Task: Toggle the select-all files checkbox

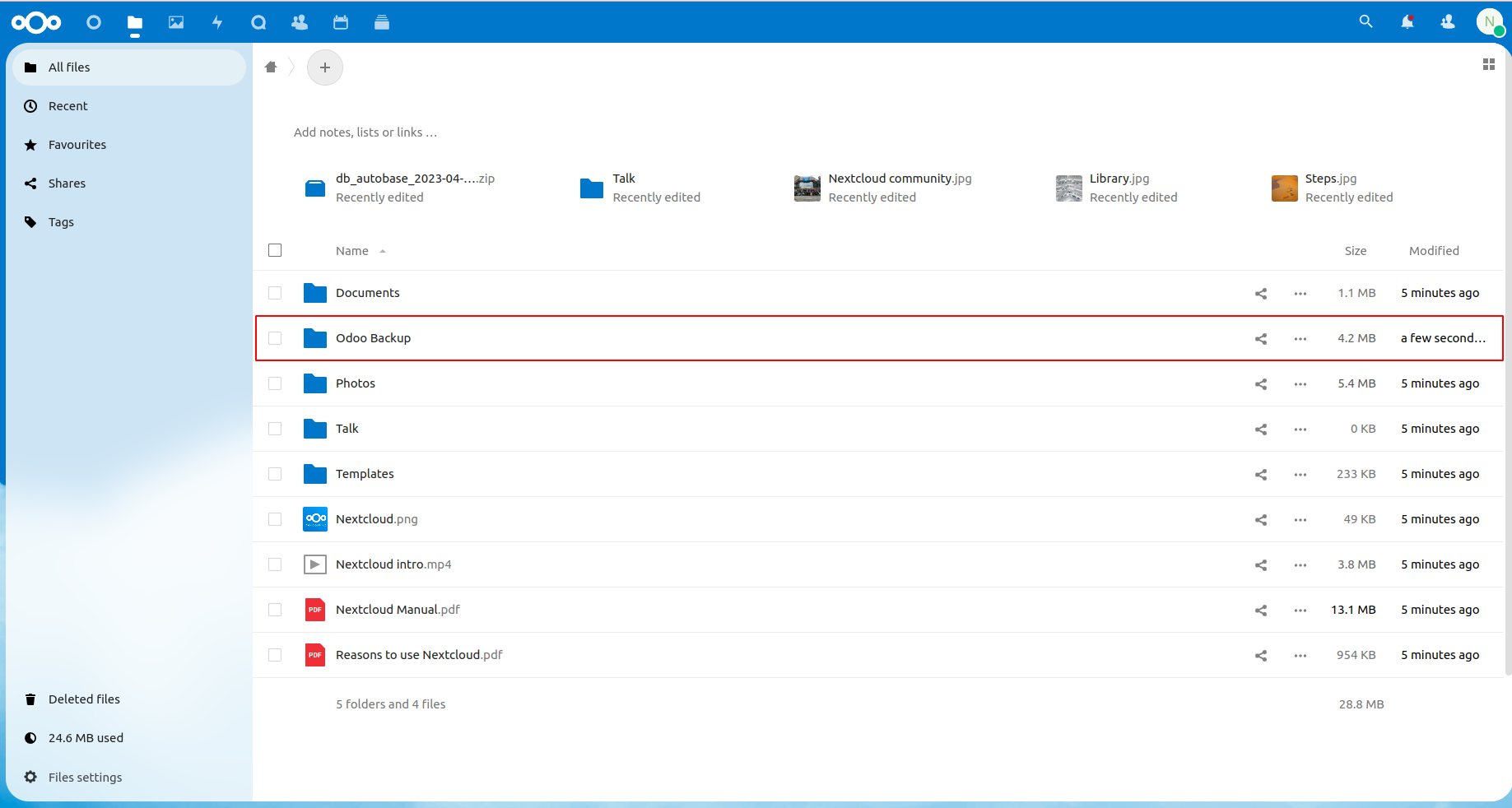Action: pyautogui.click(x=275, y=250)
